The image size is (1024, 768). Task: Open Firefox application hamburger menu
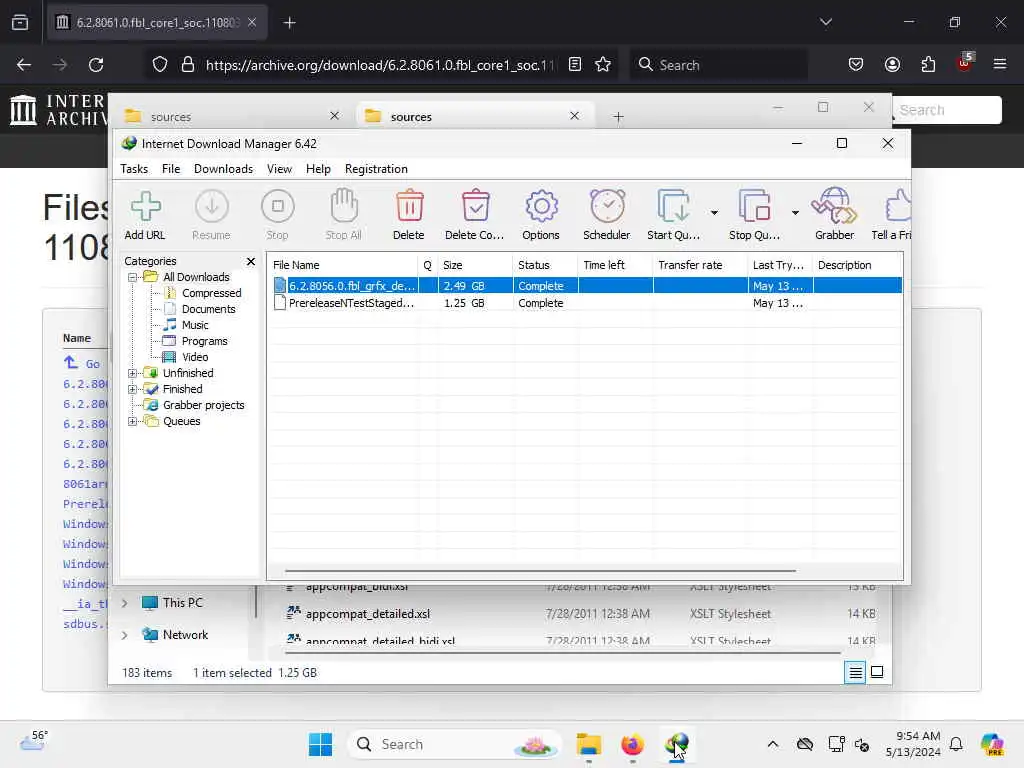coord(999,65)
